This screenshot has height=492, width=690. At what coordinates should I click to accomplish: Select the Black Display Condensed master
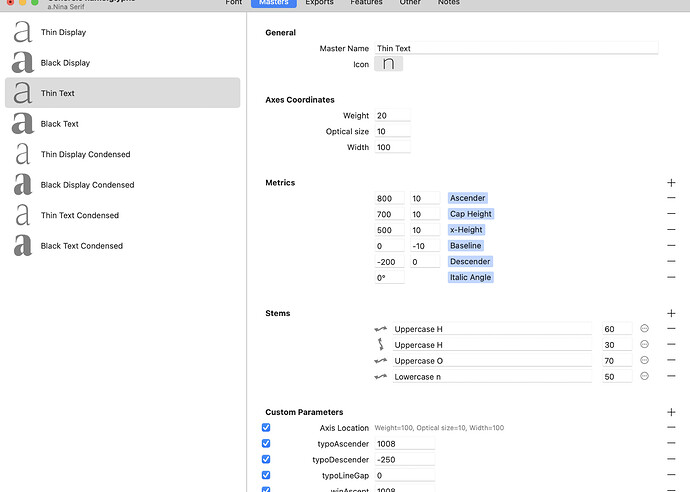point(122,185)
